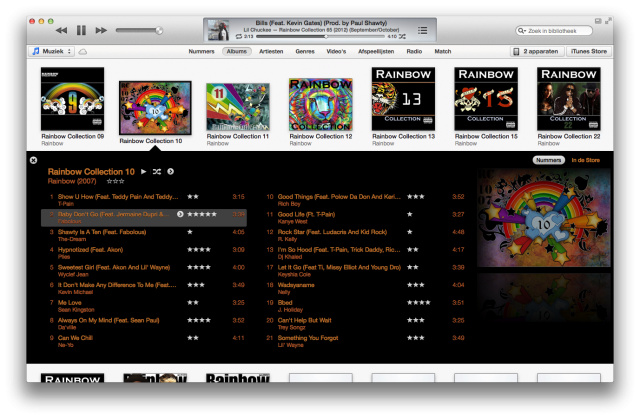Click the large Rainbow Collection 10 artwork
This screenshot has width=640, height=419.
(x=544, y=218)
